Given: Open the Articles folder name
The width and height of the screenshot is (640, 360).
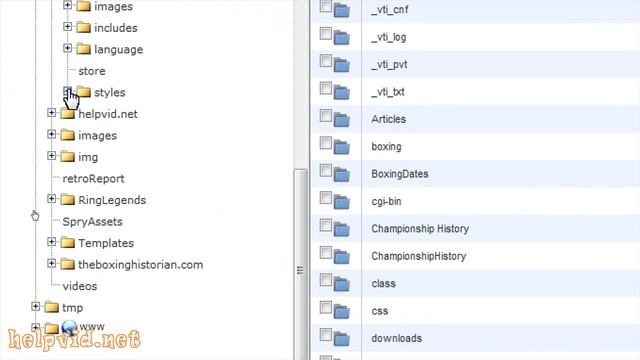Looking at the screenshot, I should pyautogui.click(x=389, y=119).
